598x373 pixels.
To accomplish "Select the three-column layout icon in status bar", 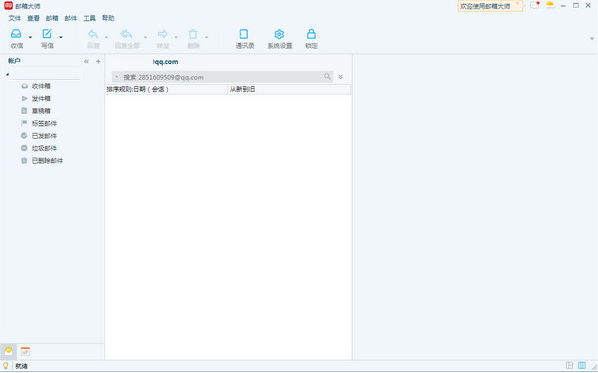I will [x=582, y=365].
